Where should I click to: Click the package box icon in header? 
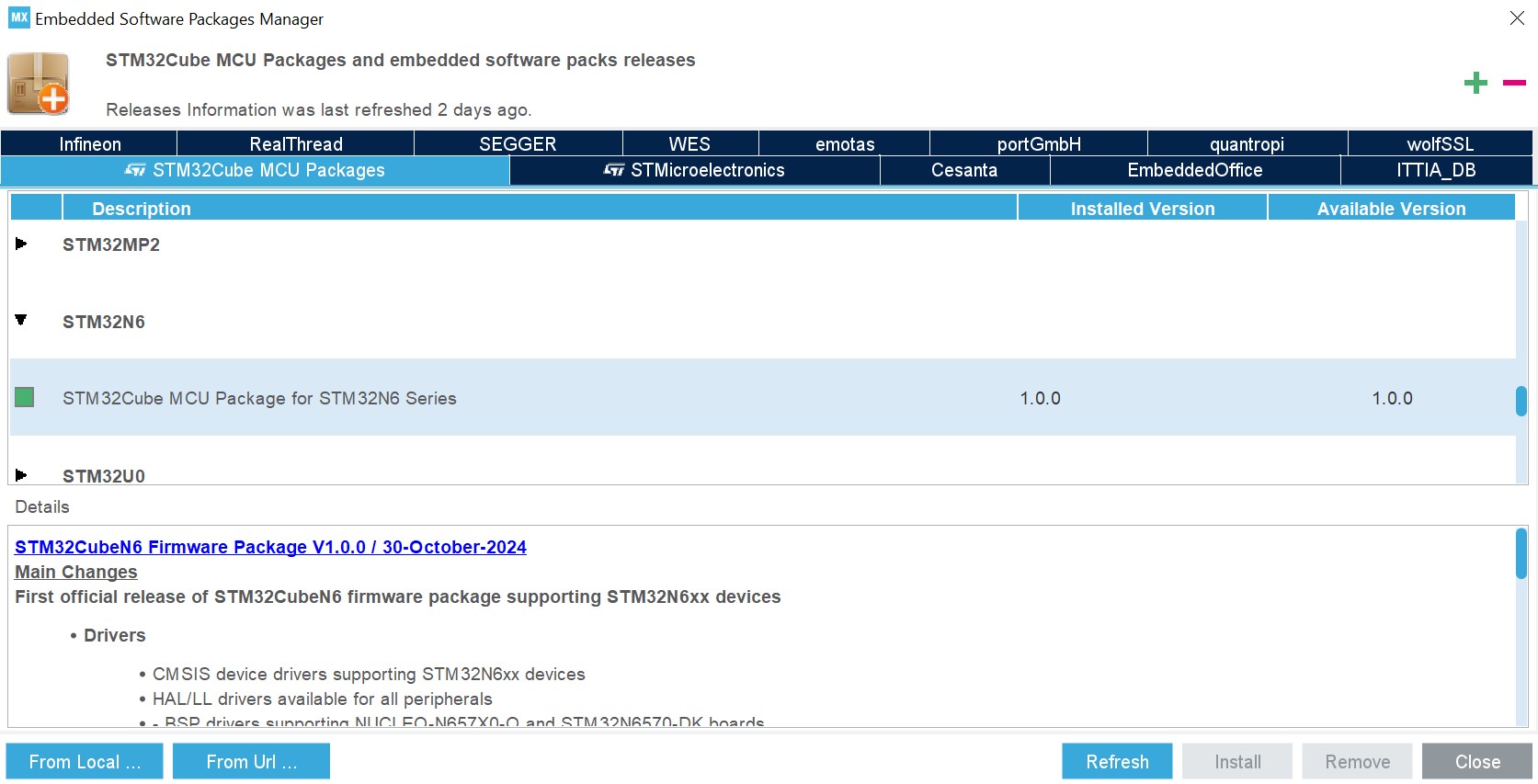pos(39,84)
